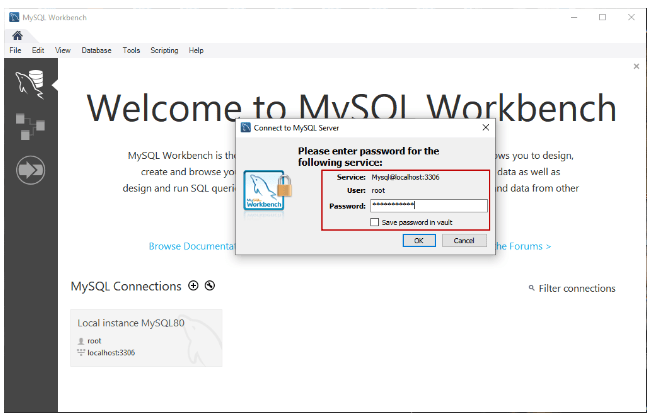The image size is (655, 419).
Task: Add a new MySQL connection (plus icon)
Action: point(193,286)
